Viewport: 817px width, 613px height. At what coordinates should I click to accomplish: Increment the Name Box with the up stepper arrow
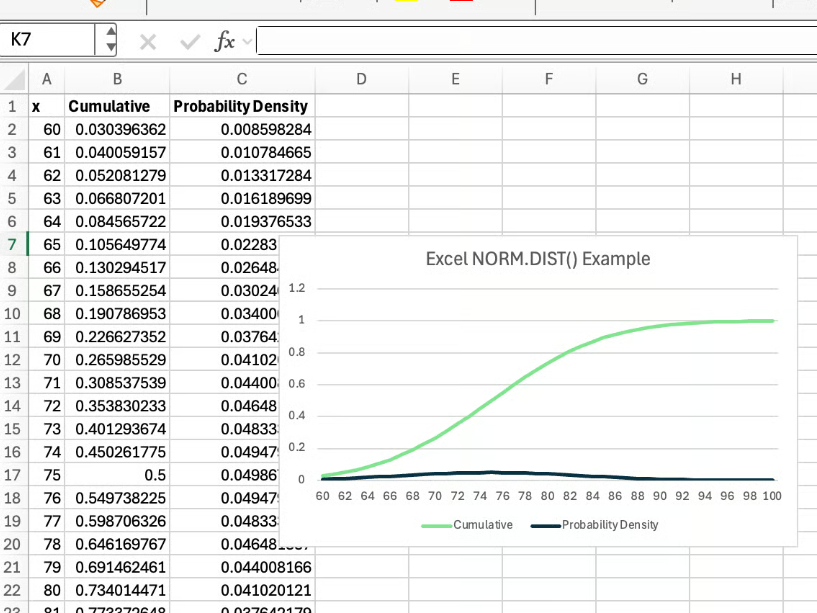click(110, 33)
